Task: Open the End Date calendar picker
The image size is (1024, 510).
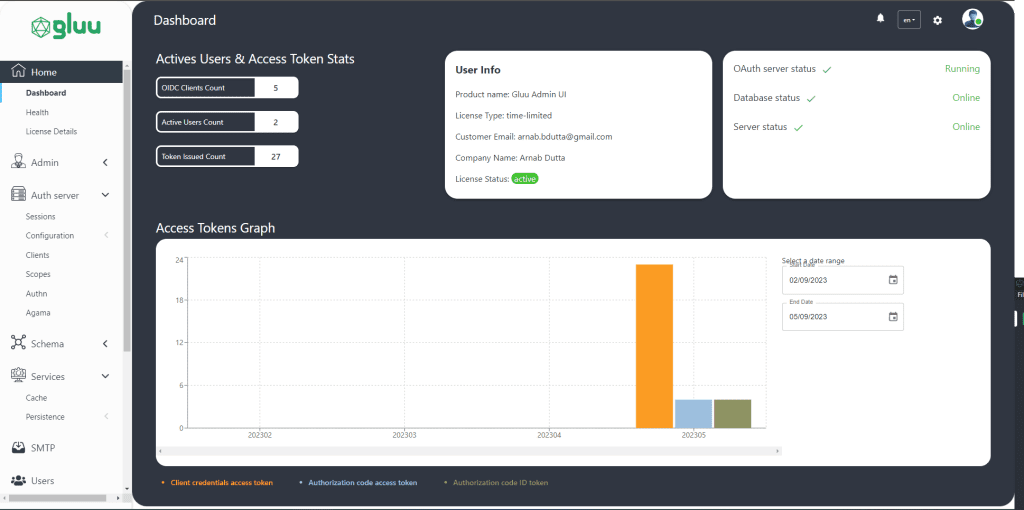Action: tap(893, 317)
